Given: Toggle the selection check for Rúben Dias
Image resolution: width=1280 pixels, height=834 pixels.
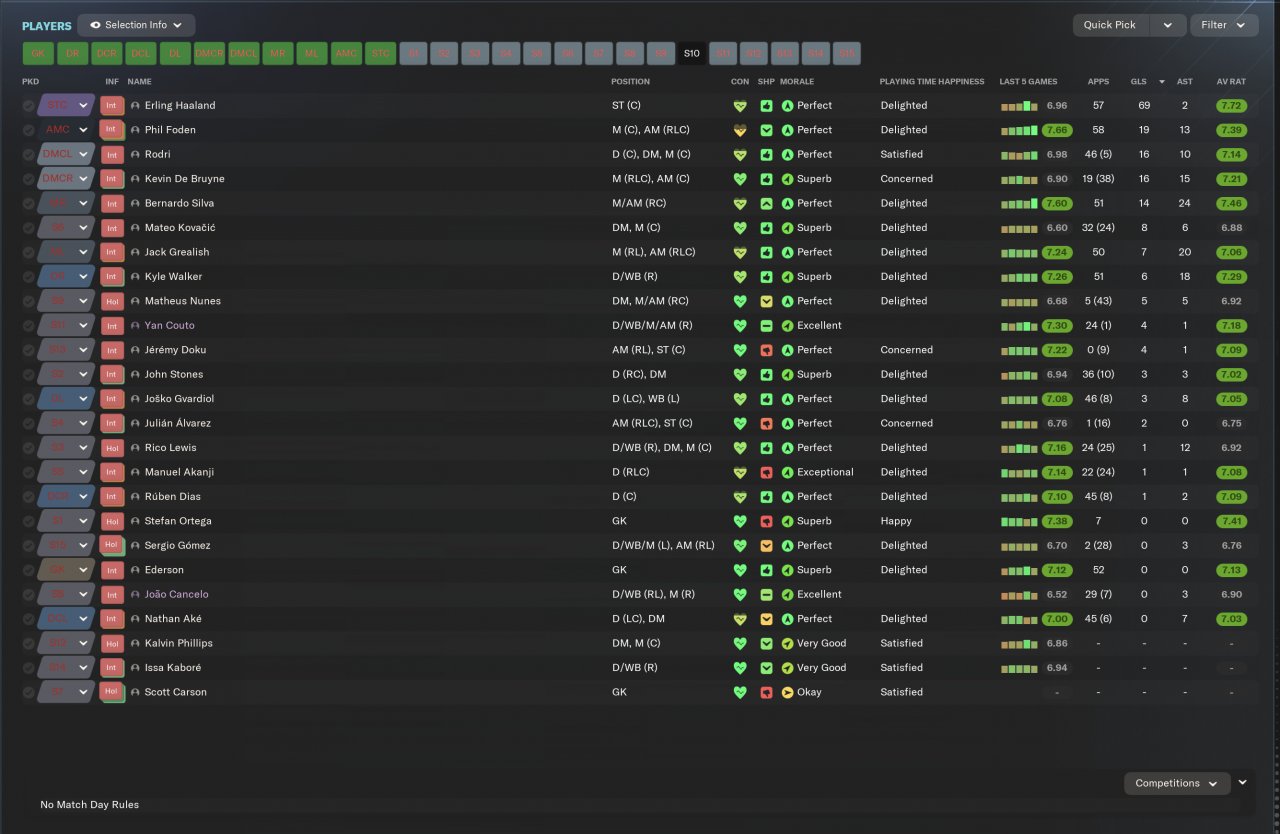Looking at the screenshot, I should [x=28, y=496].
